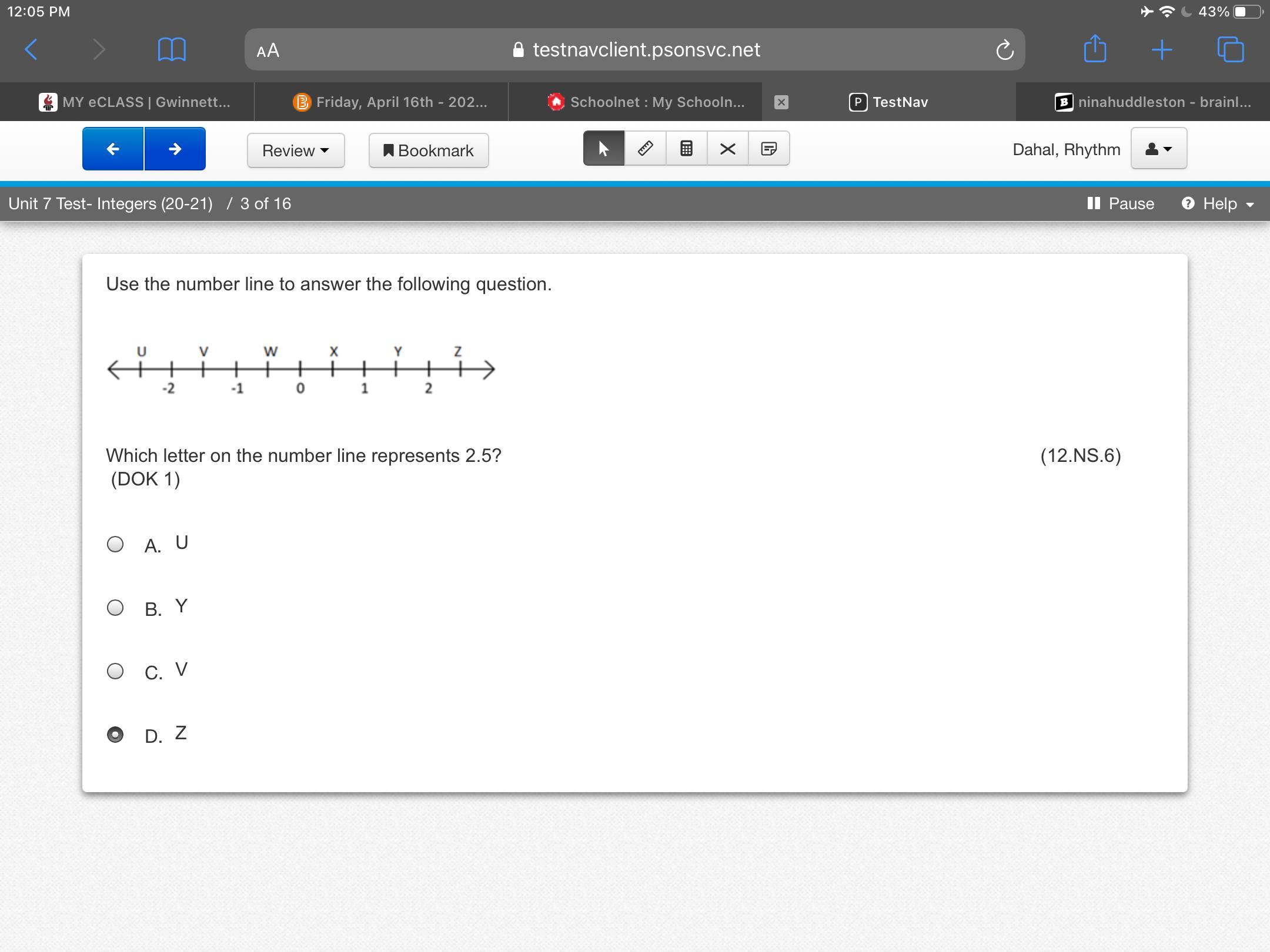The height and width of the screenshot is (952, 1270).
Task: Open the ruler tool
Action: pos(645,149)
